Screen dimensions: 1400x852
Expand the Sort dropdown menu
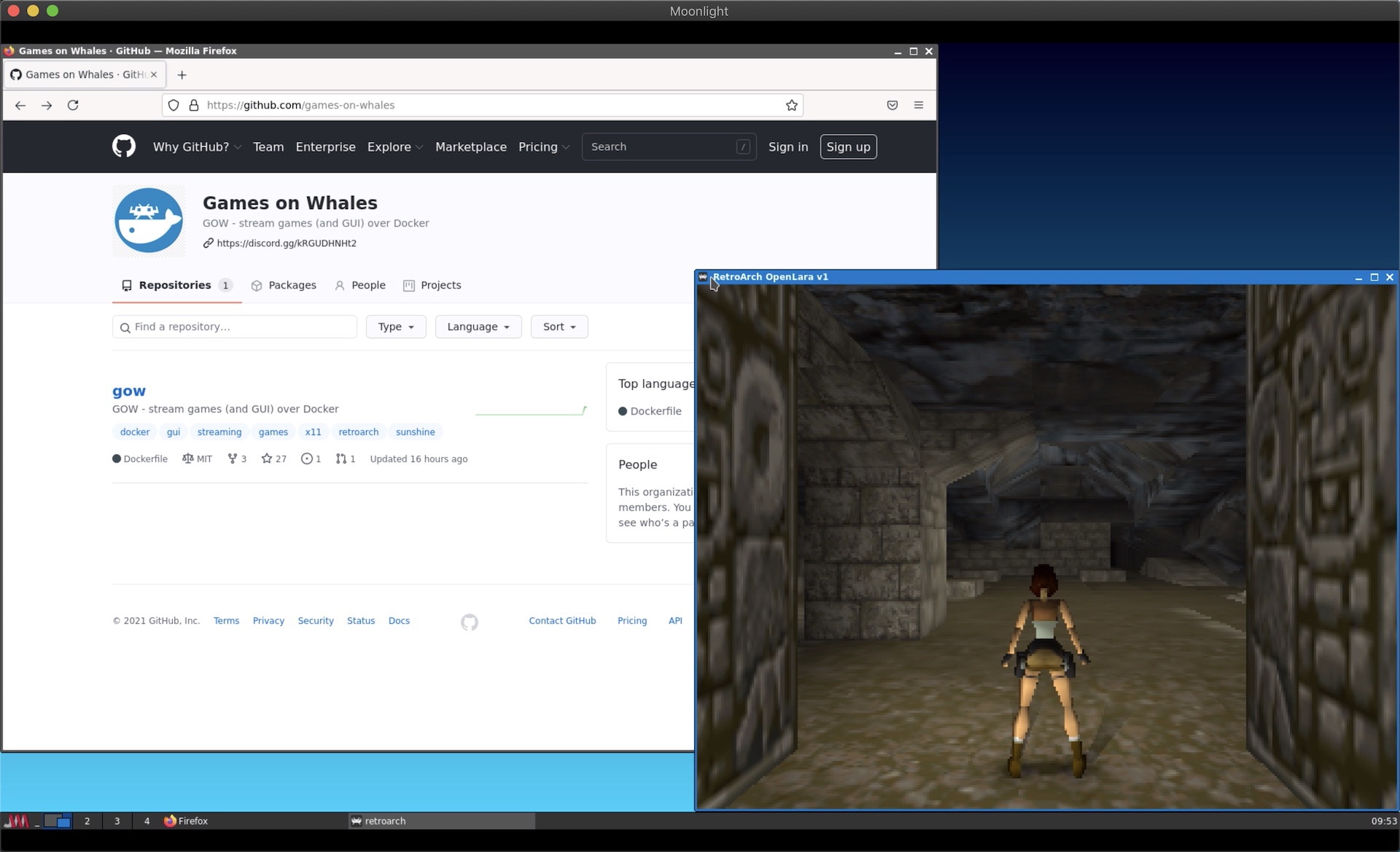558,326
